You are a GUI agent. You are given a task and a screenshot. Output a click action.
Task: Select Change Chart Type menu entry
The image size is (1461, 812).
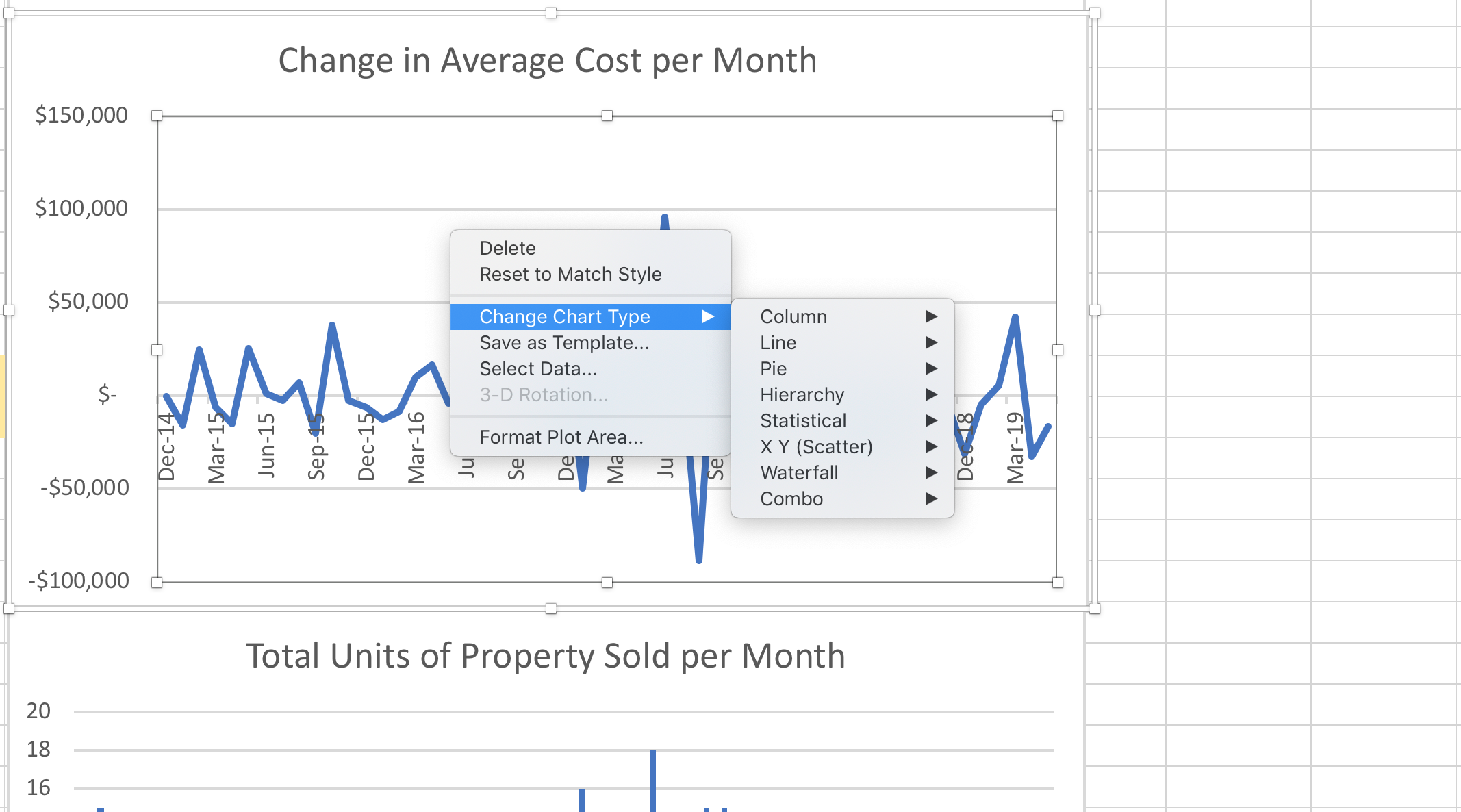[564, 316]
